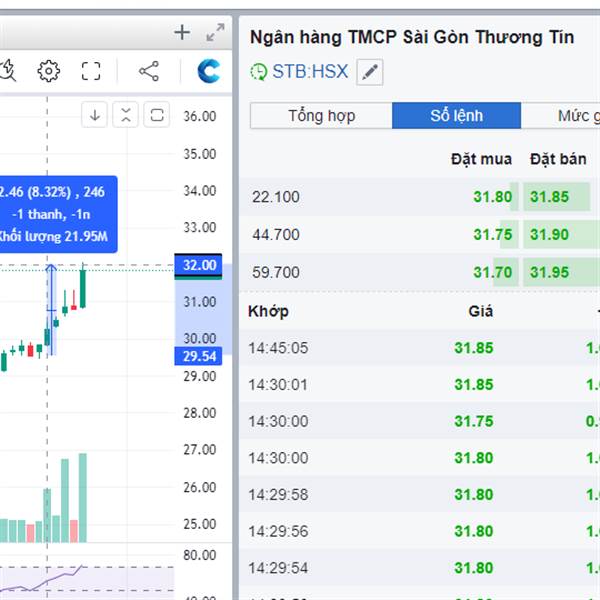
Task: Click the collapse pane arrows button
Action: pyautogui.click(x=126, y=115)
